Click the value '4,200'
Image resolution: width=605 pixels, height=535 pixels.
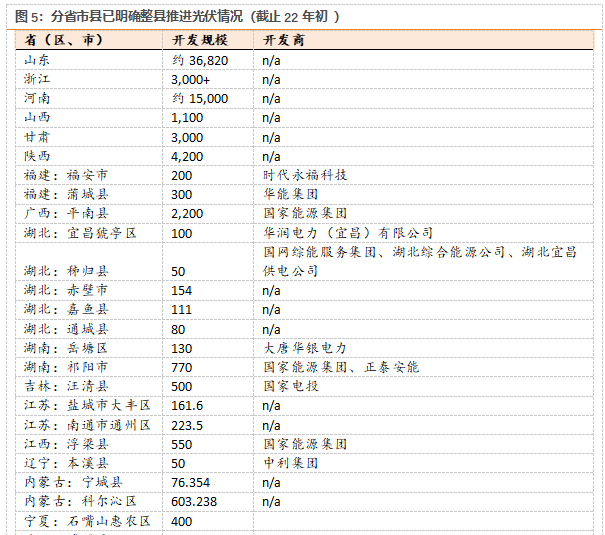tap(187, 157)
